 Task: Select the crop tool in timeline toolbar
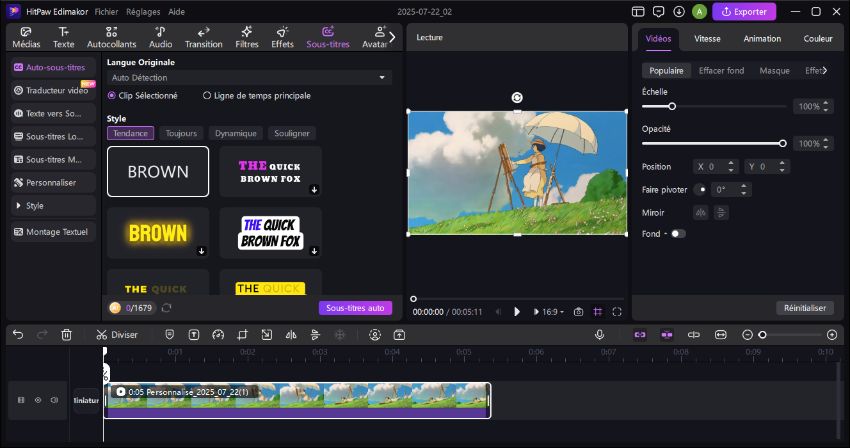pyautogui.click(x=242, y=335)
